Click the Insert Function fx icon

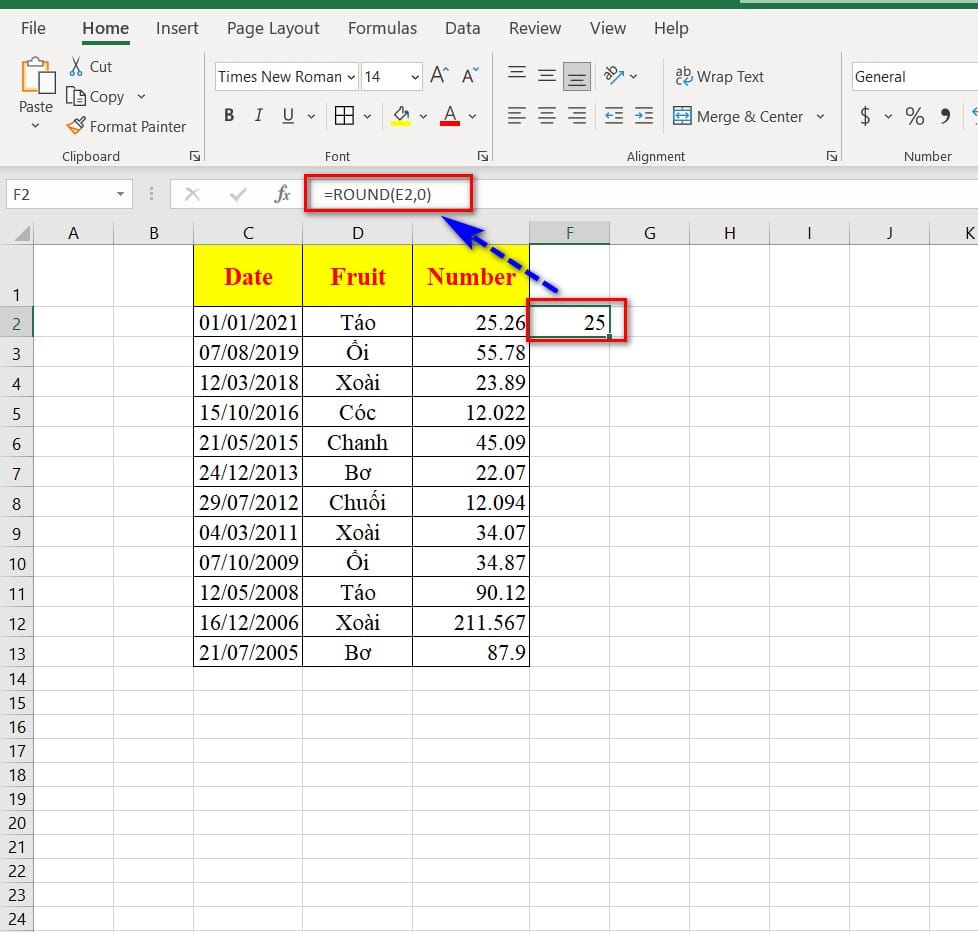pyautogui.click(x=283, y=194)
